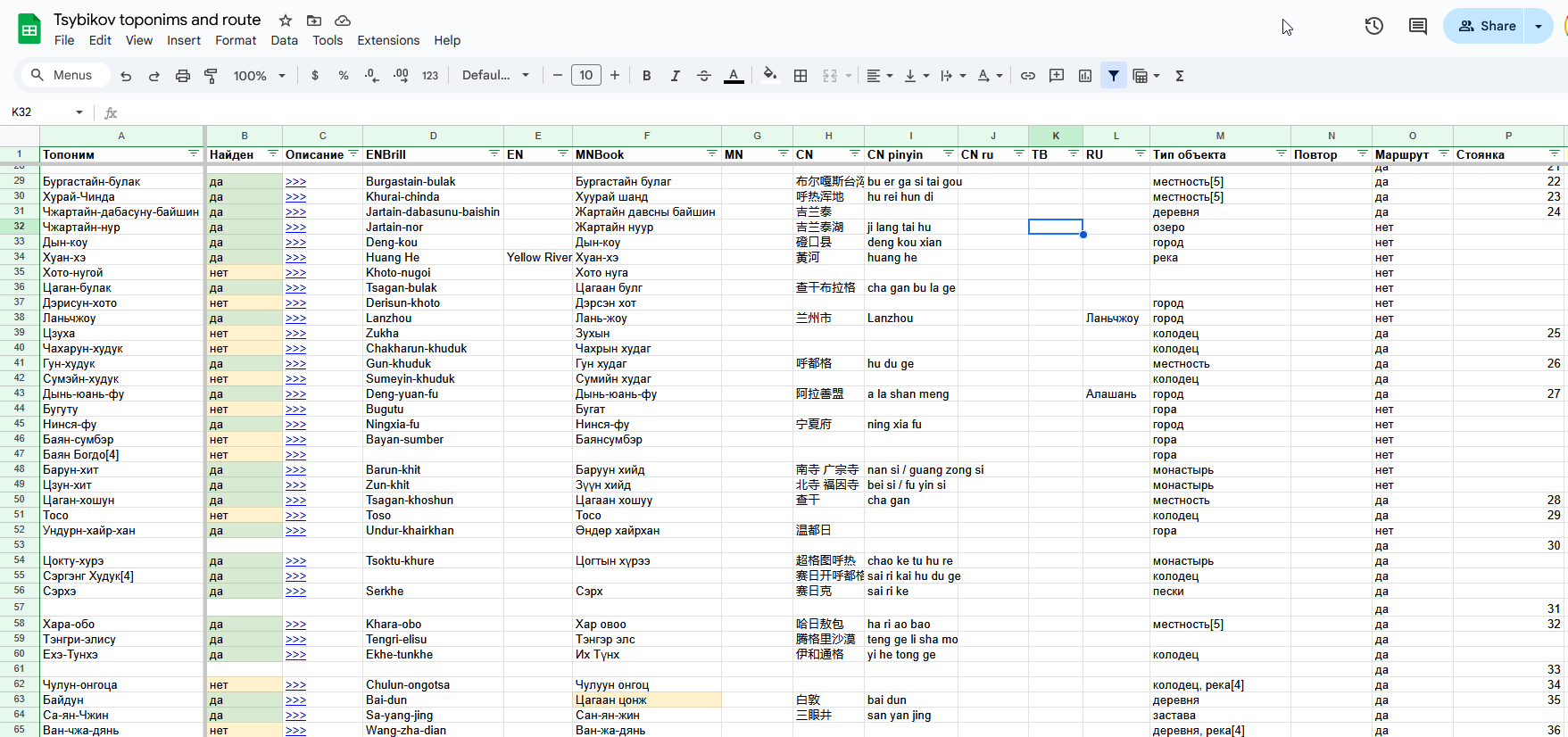Toggle bold formatting
This screenshot has height=737, width=1568.
pyautogui.click(x=647, y=76)
